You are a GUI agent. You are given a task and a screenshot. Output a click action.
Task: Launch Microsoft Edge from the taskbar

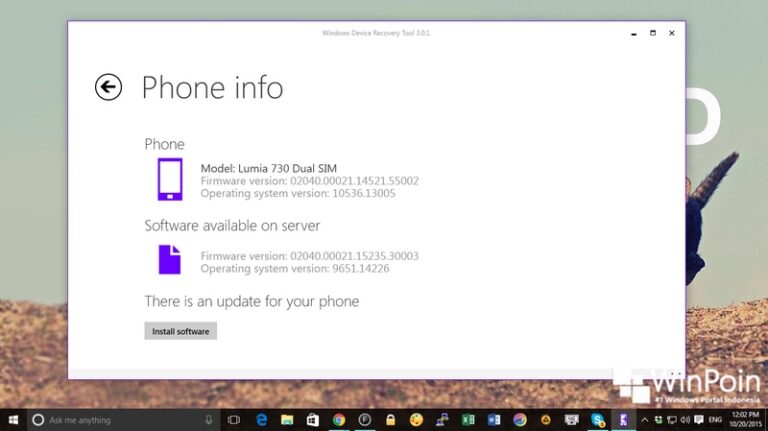point(262,420)
